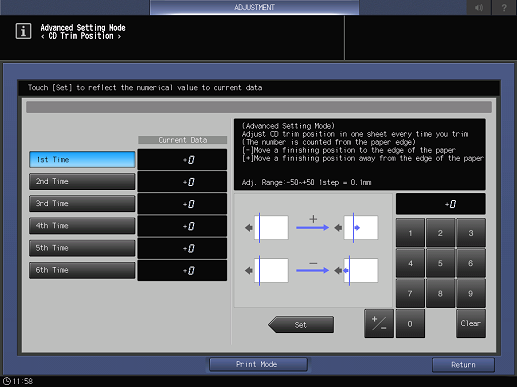Image resolution: width=517 pixels, height=387 pixels.
Task: Open the ADJUSTMENT tab
Action: (x=254, y=7)
